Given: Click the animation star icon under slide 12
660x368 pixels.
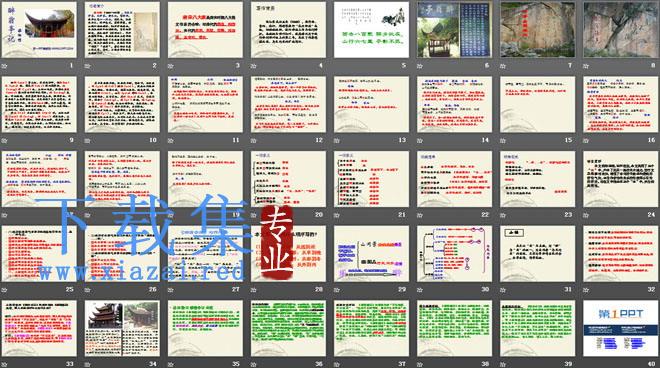Looking at the screenshot, I should [x=254, y=141].
